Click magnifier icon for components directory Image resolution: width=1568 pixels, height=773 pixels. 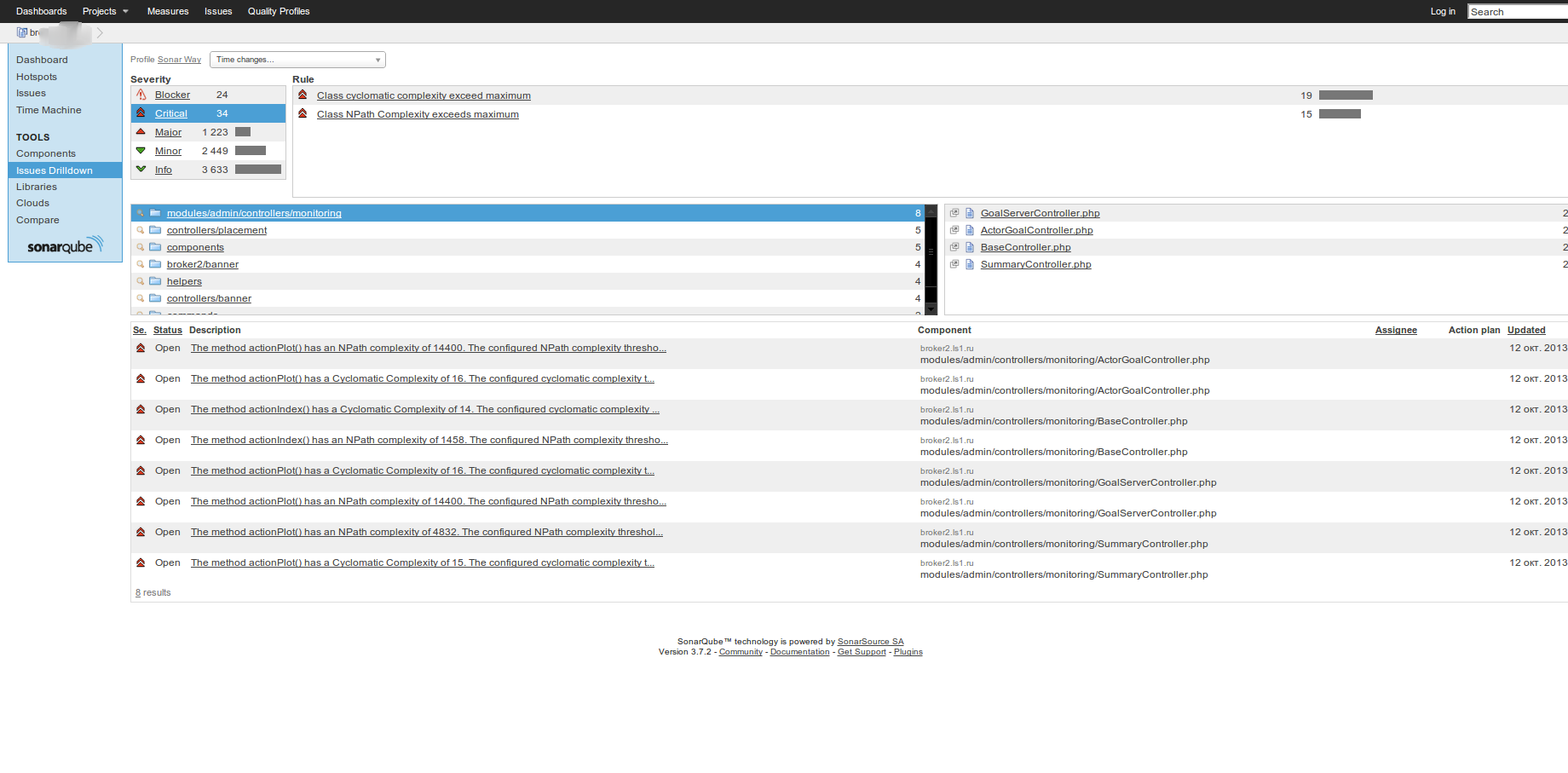[x=141, y=247]
